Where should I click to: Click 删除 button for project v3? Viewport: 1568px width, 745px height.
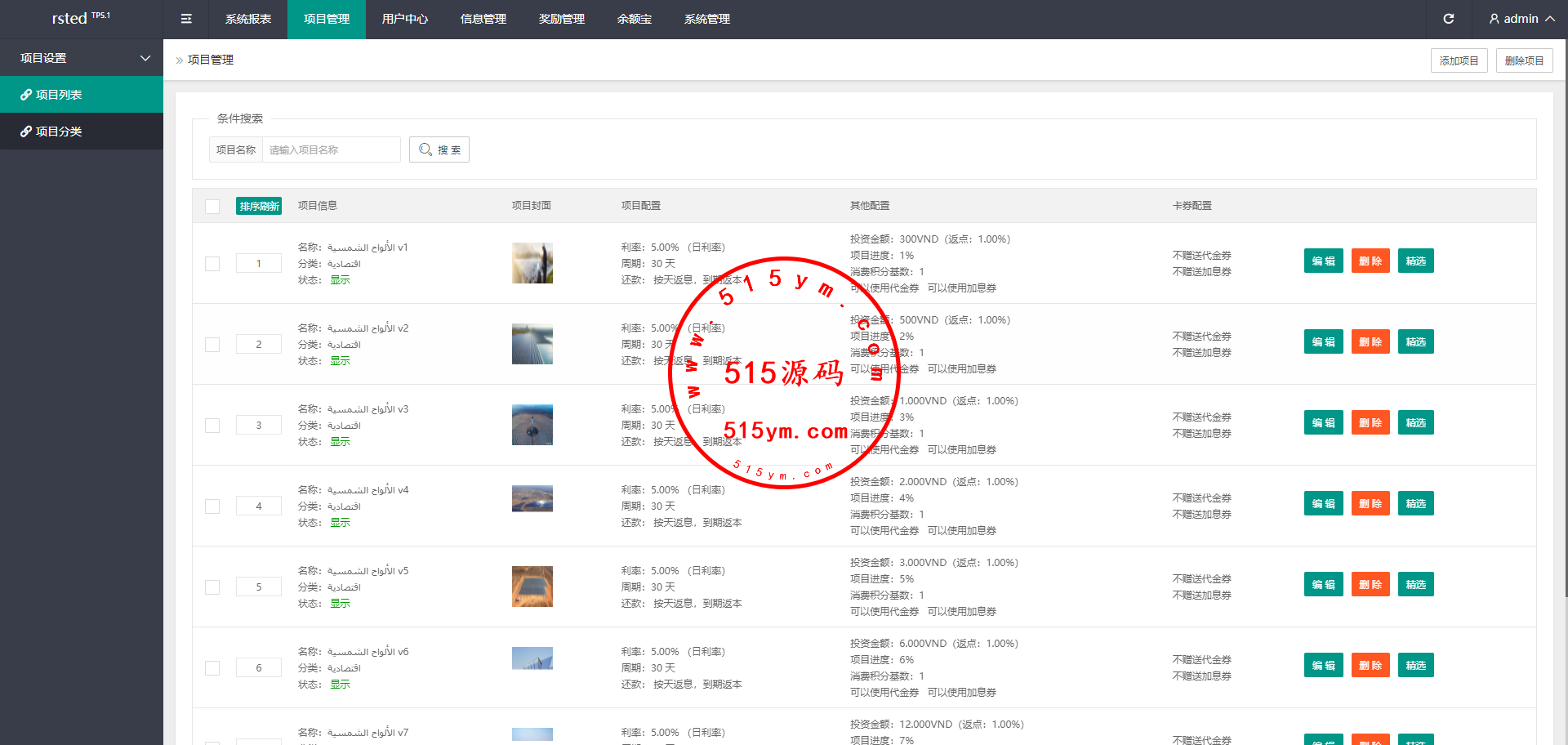[x=1370, y=423]
